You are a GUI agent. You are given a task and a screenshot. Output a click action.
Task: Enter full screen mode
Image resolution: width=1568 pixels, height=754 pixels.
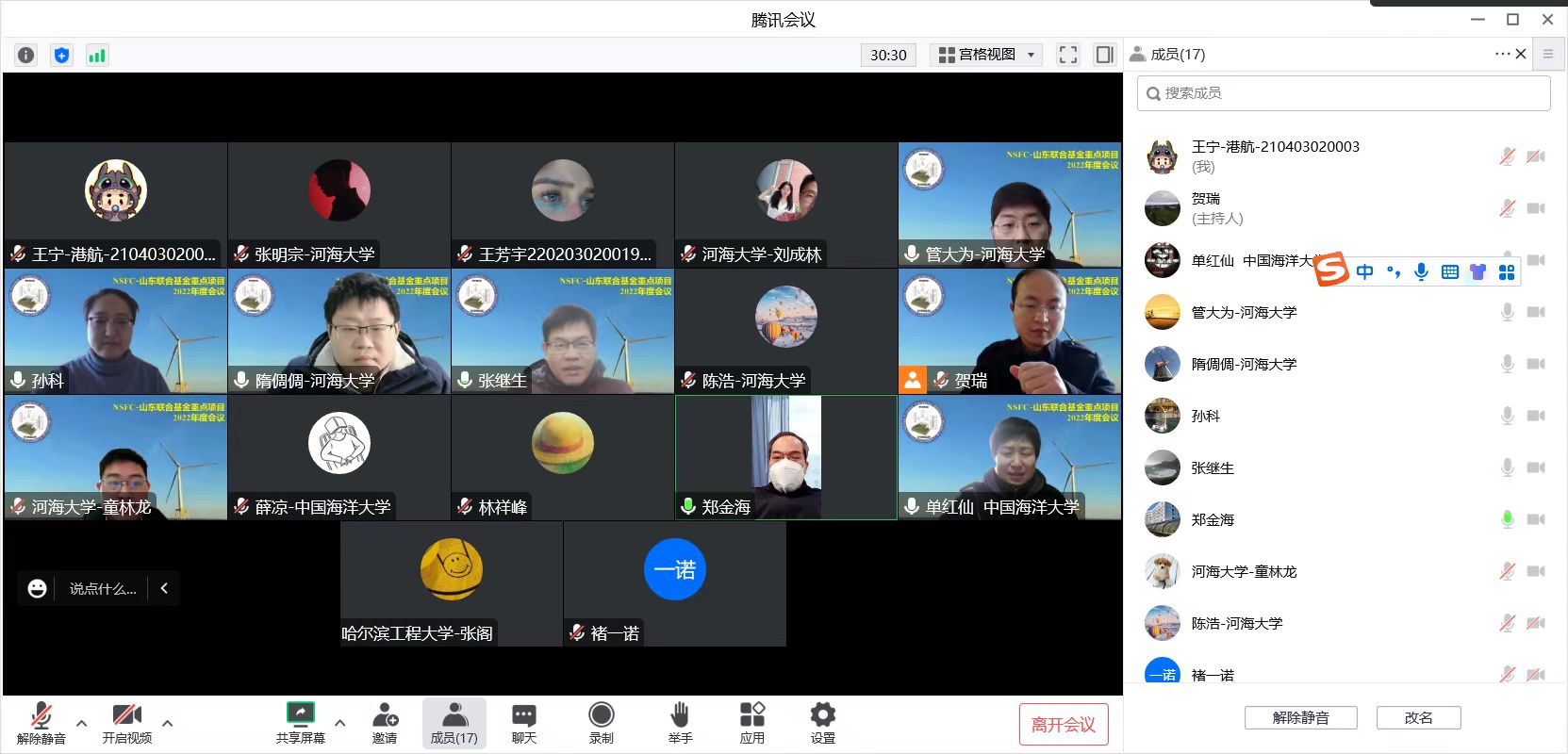(x=1067, y=55)
